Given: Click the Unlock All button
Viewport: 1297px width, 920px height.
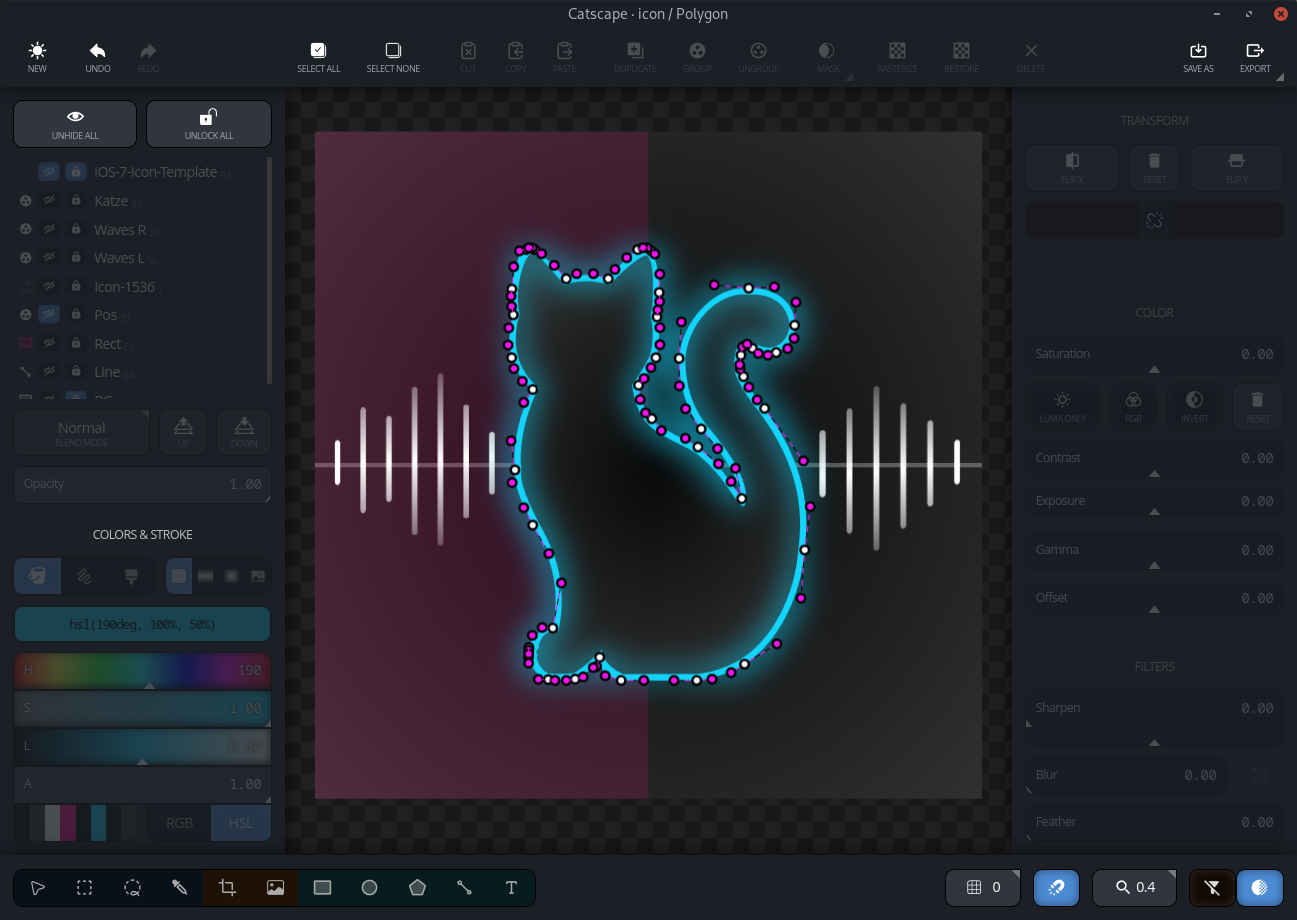Looking at the screenshot, I should (x=209, y=124).
